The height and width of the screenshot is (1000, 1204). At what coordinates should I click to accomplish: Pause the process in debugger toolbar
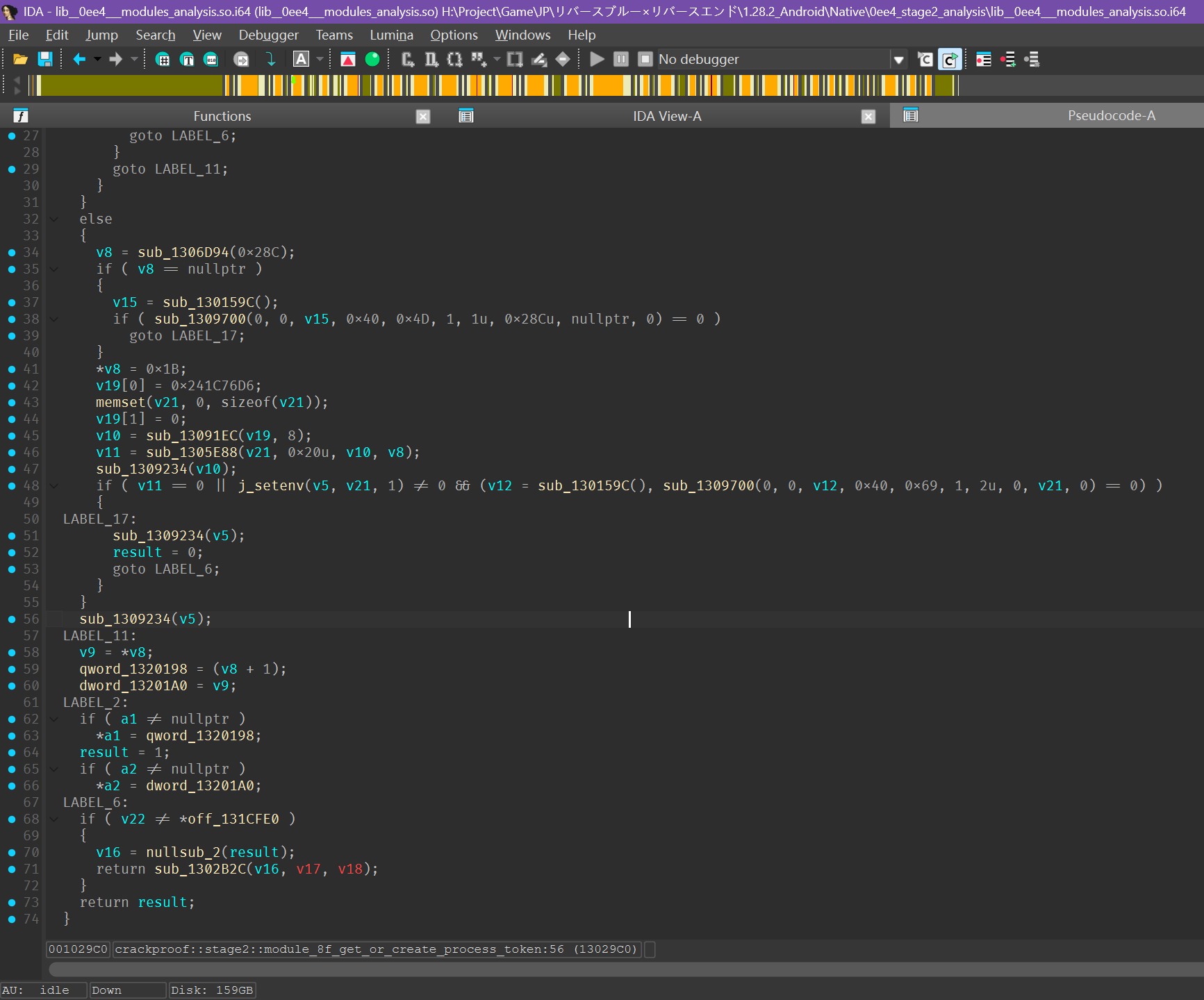pyautogui.click(x=621, y=60)
